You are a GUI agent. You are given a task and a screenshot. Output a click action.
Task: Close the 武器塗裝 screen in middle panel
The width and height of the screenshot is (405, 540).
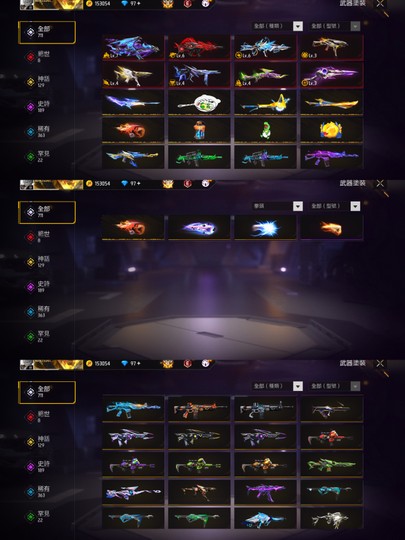(x=380, y=183)
